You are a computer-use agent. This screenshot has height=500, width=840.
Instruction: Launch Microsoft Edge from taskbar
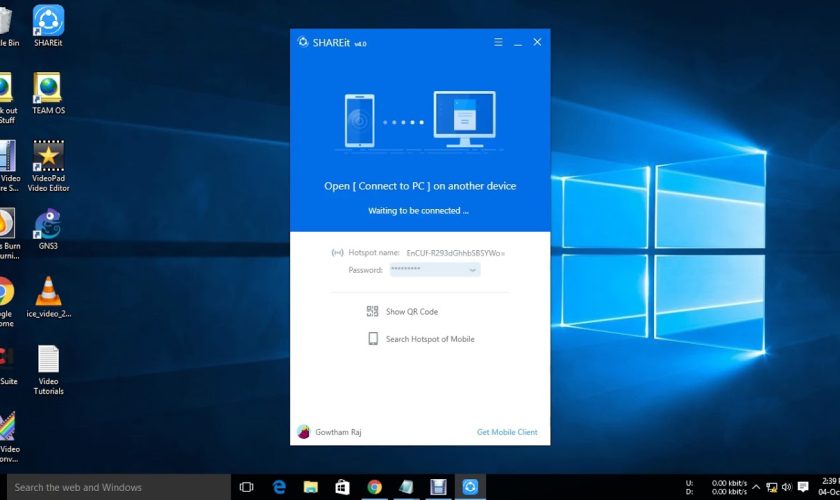[x=279, y=487]
